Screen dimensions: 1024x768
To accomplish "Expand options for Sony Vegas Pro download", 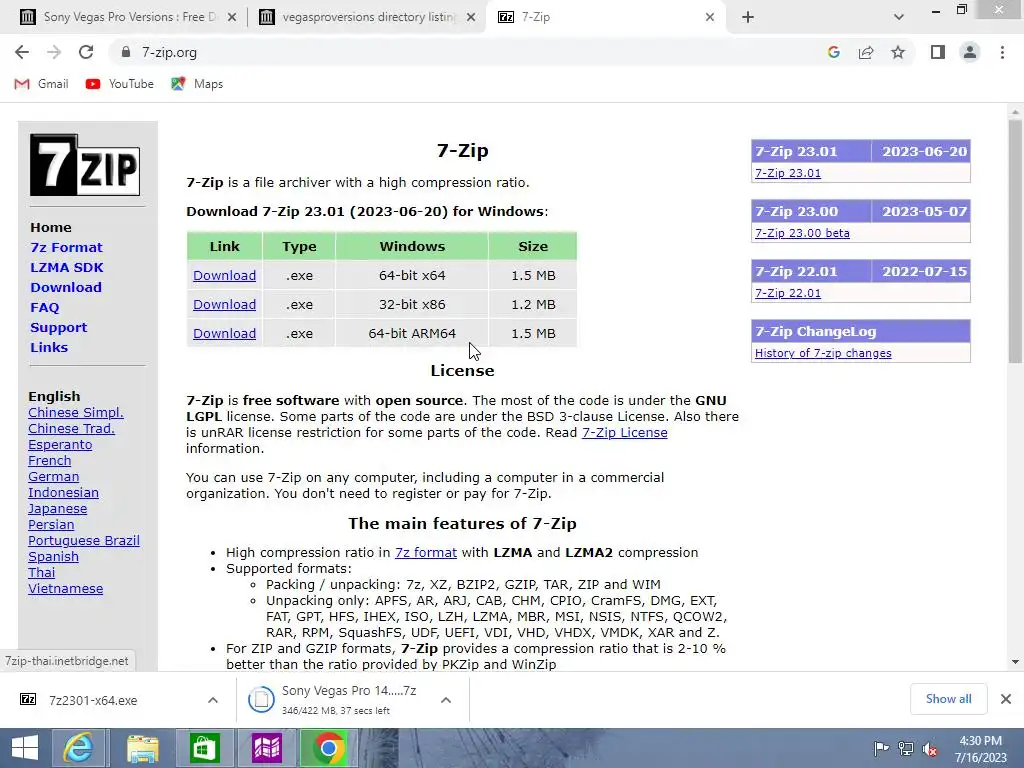I will pyautogui.click(x=445, y=700).
